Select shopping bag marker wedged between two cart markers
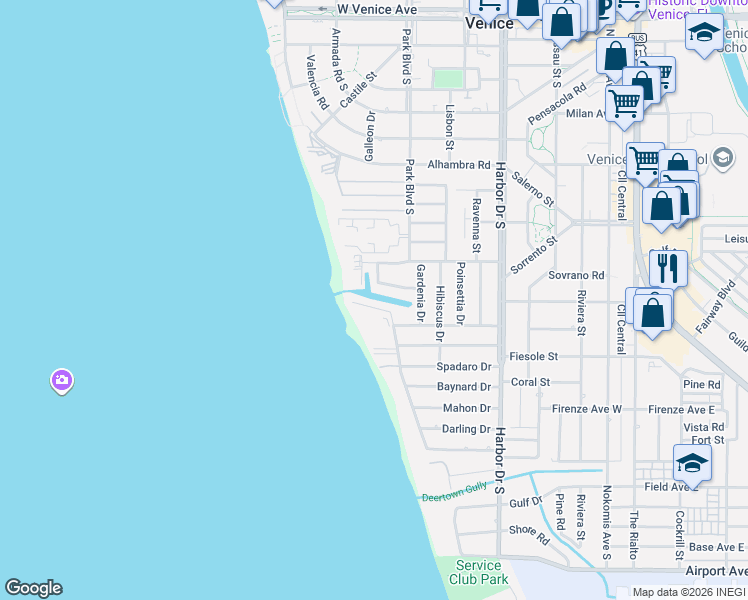The height and width of the screenshot is (600, 748). tap(643, 84)
